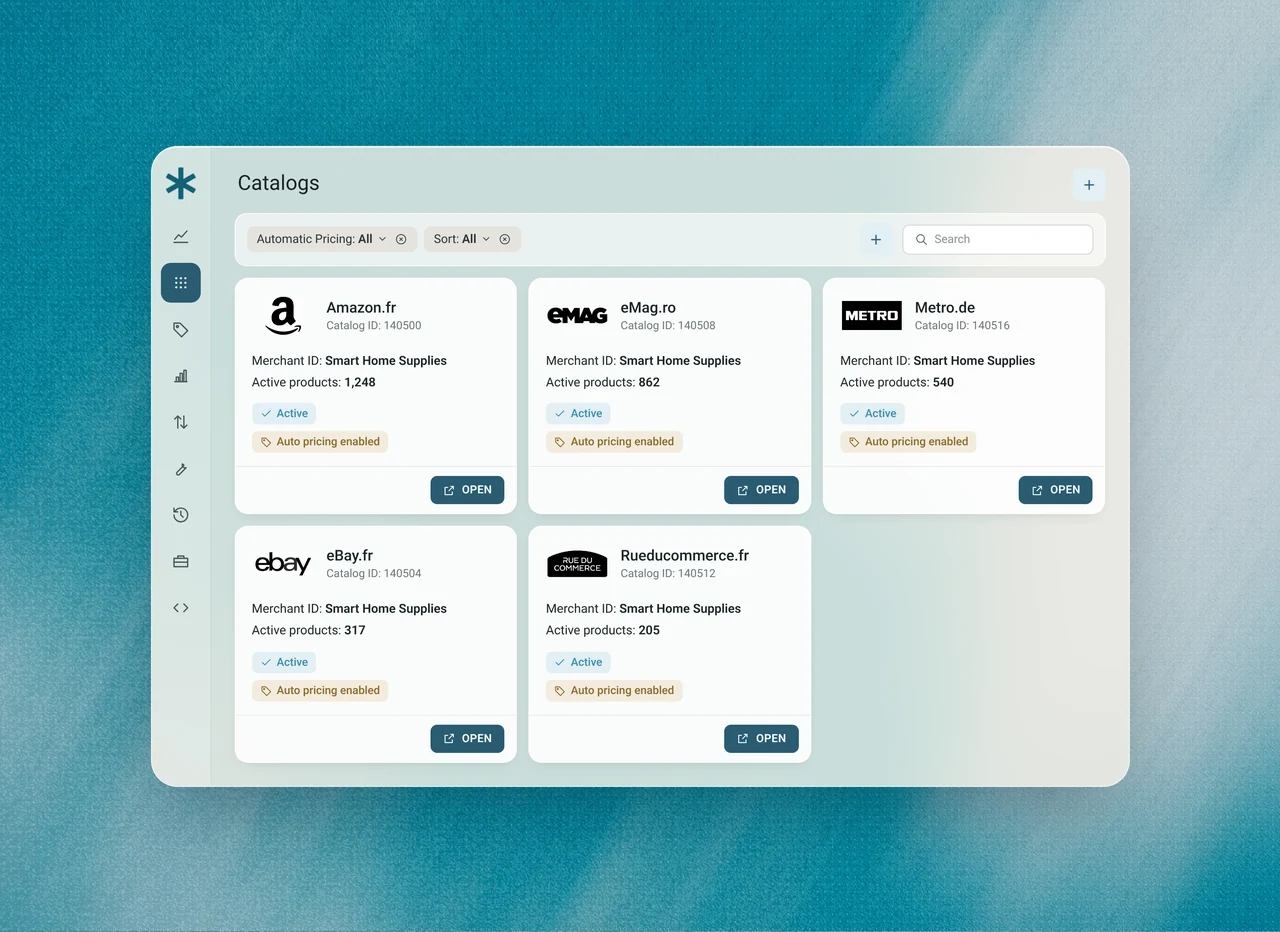Clear the Sort filter

[x=505, y=239]
